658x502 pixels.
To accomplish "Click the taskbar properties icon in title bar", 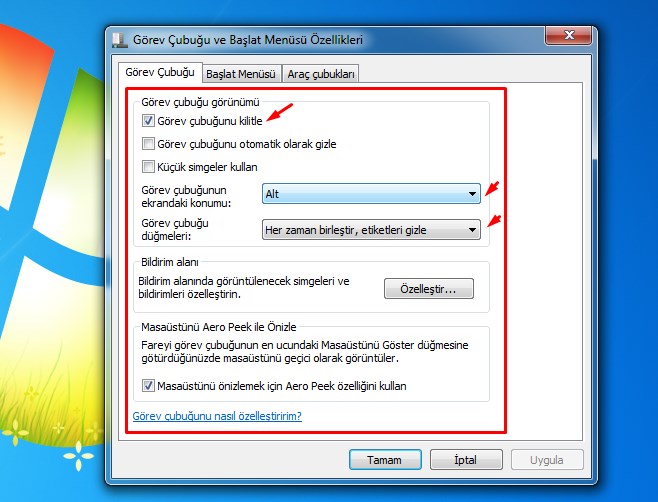I will (x=120, y=40).
